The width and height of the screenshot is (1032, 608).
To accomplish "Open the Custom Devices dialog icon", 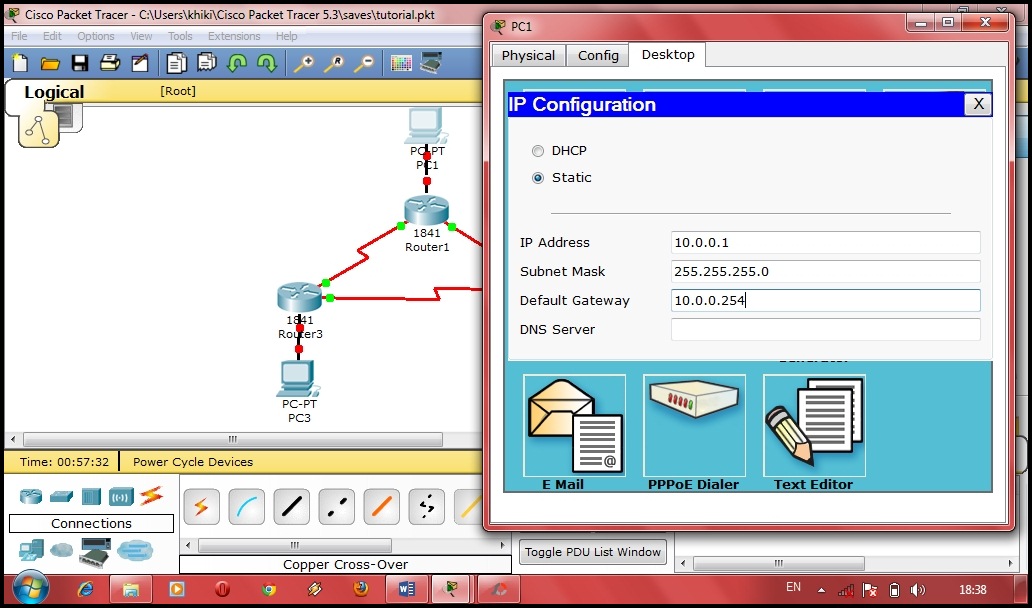I will coord(430,63).
